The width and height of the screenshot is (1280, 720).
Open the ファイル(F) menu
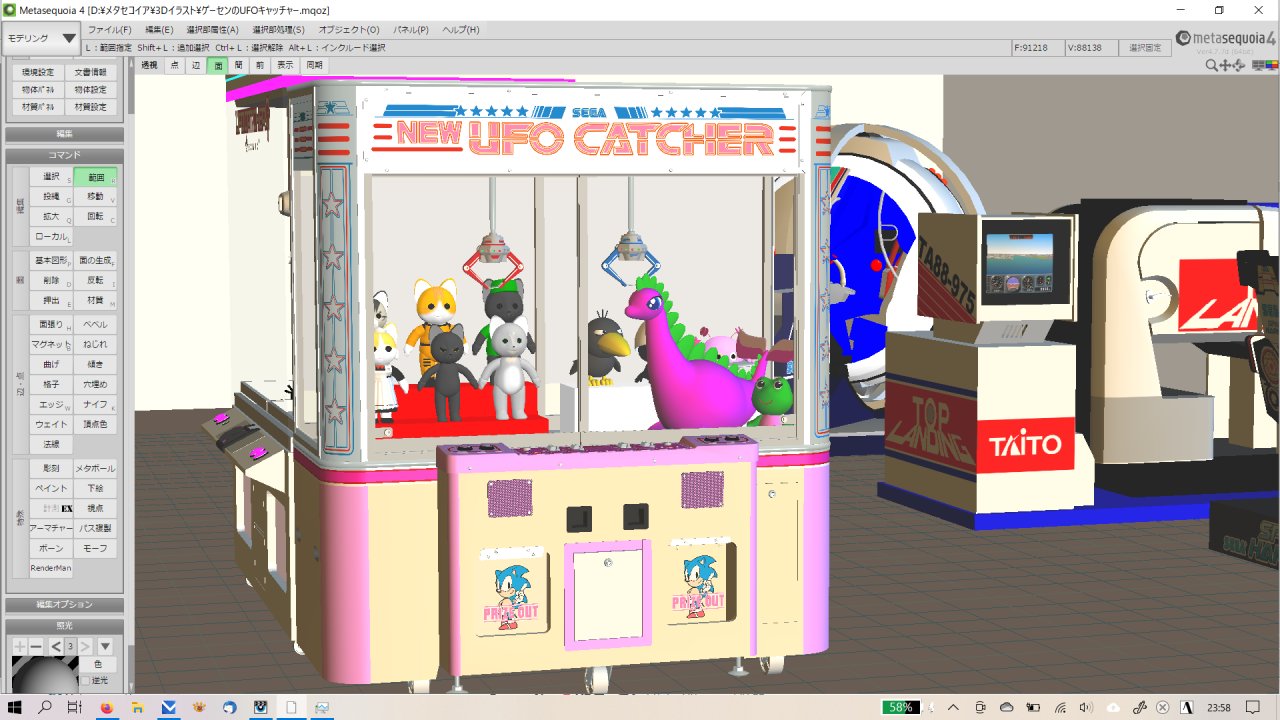(x=110, y=30)
